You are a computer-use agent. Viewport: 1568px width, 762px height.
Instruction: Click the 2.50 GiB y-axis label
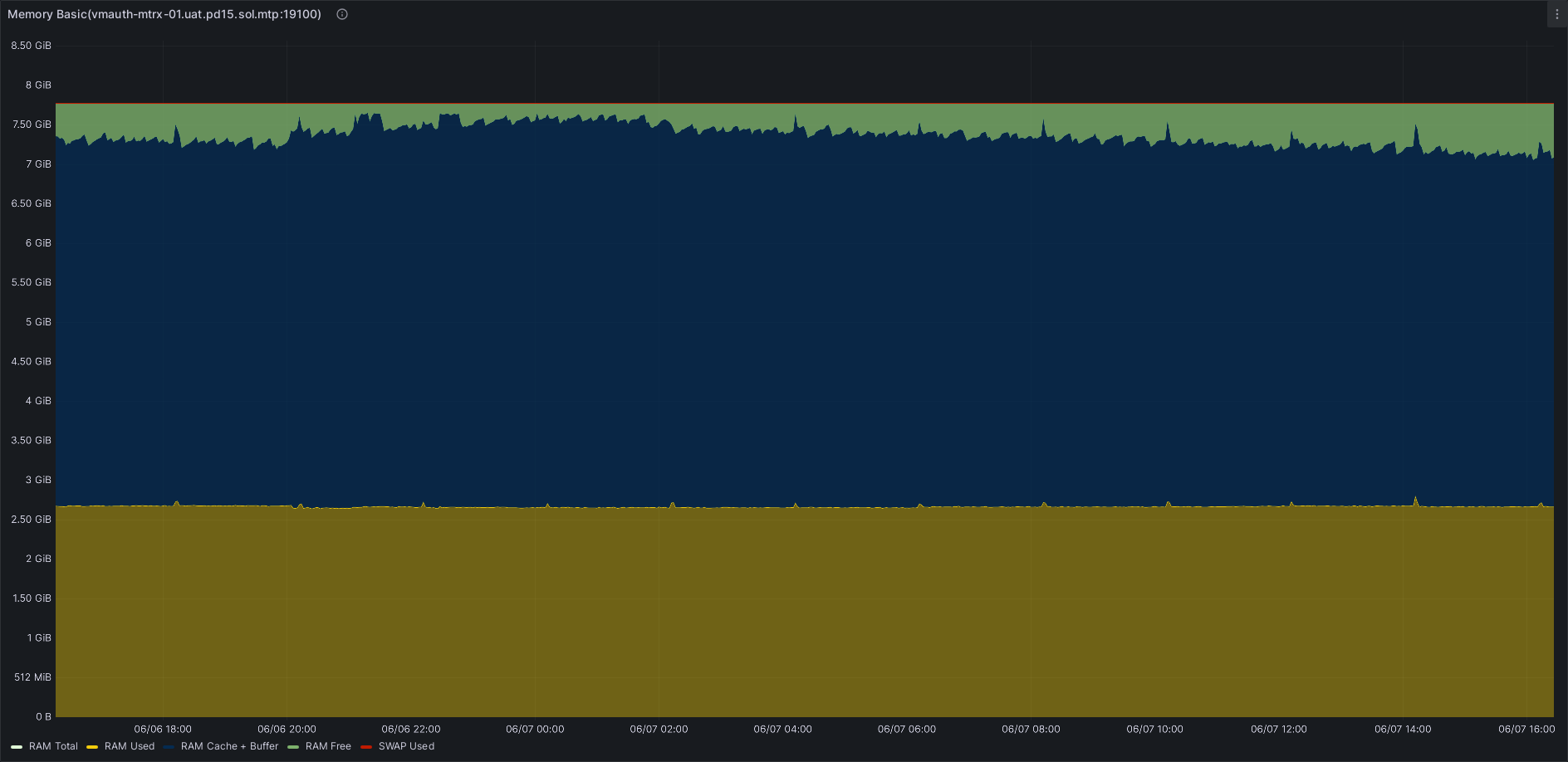[x=32, y=520]
